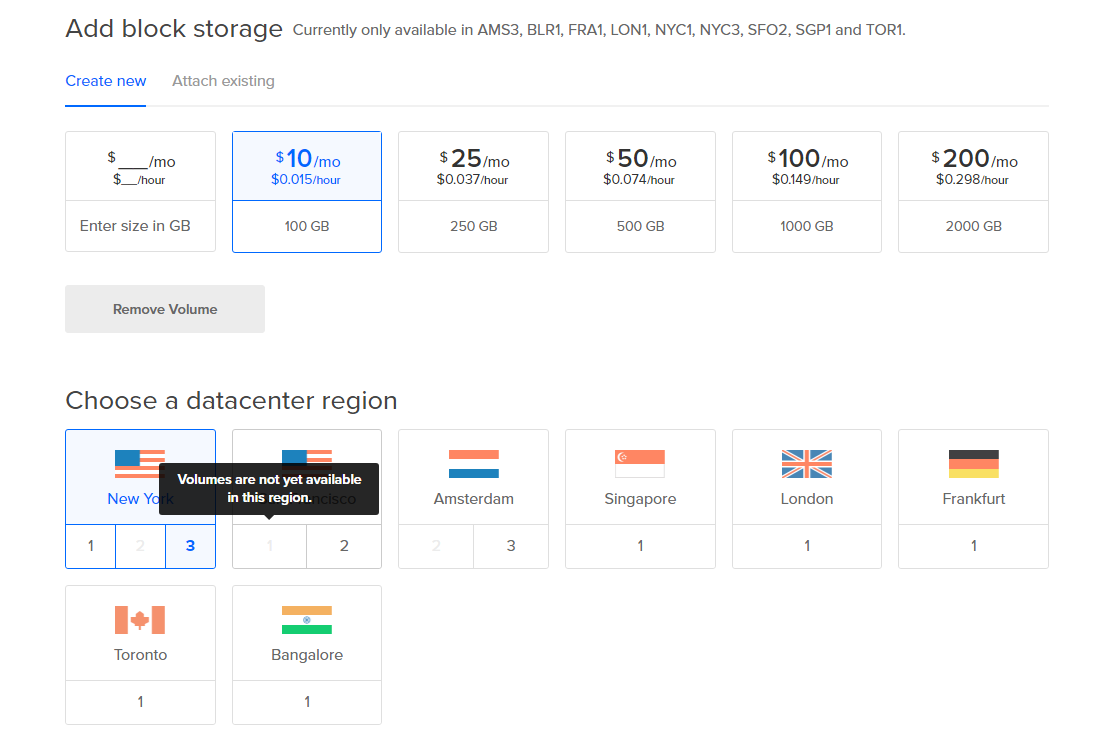
Task: Switch to the Attach existing tab
Action: [x=223, y=81]
